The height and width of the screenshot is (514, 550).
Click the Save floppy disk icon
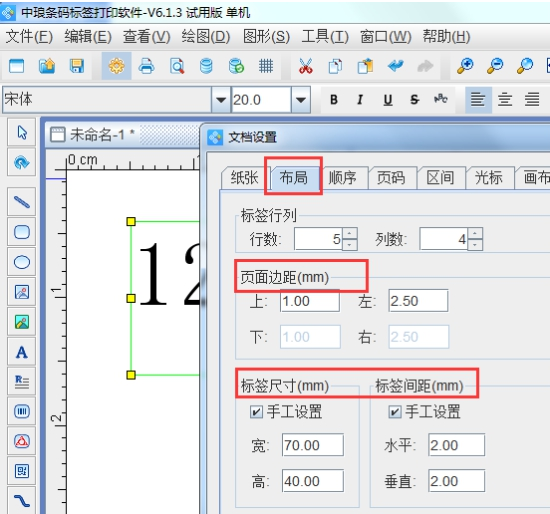click(77, 66)
